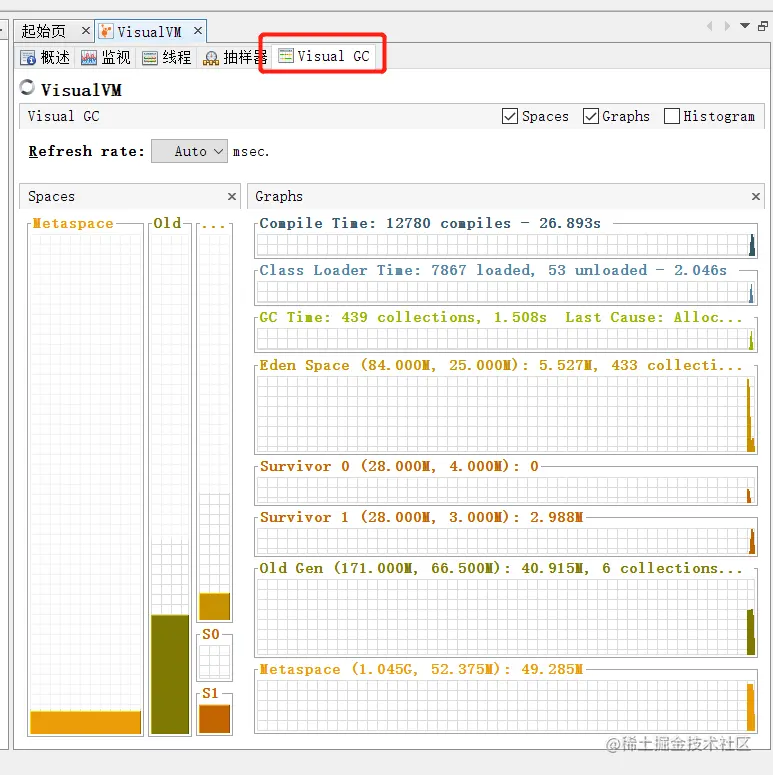
Task: Click the Compile Time graph
Action: (506, 245)
